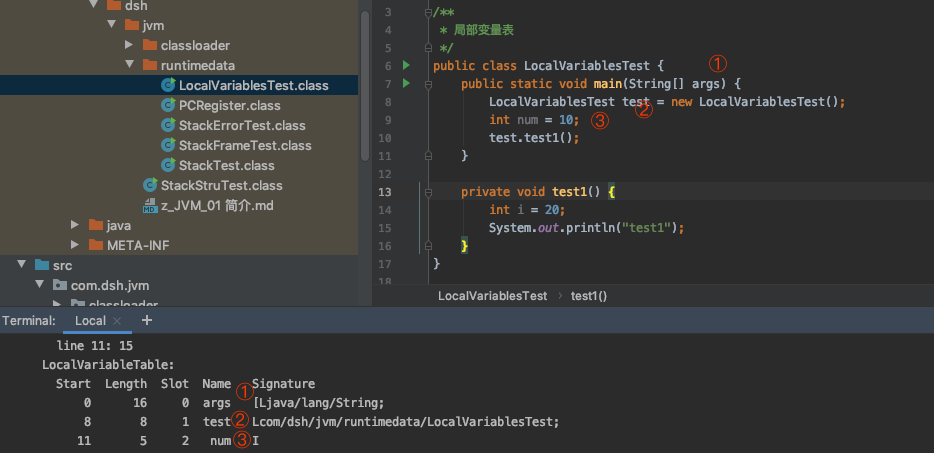The height and width of the screenshot is (453, 934).
Task: Select the PCRegister.class file icon
Action: tap(169, 106)
